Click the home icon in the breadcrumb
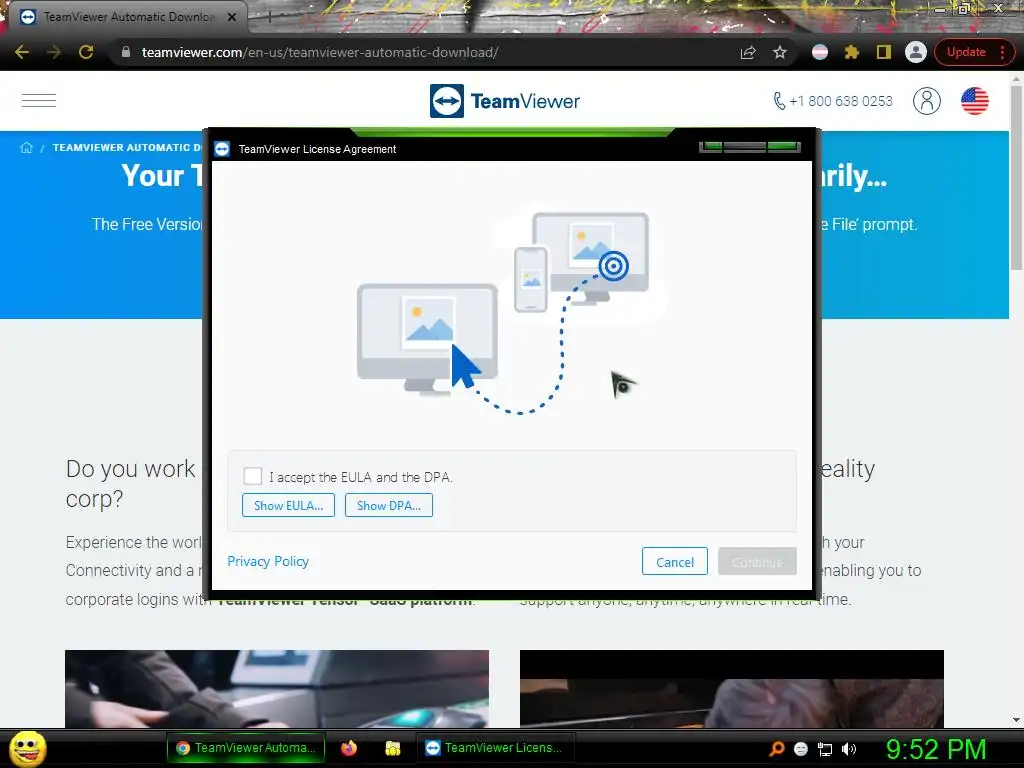The height and width of the screenshot is (768, 1024). pos(26,148)
